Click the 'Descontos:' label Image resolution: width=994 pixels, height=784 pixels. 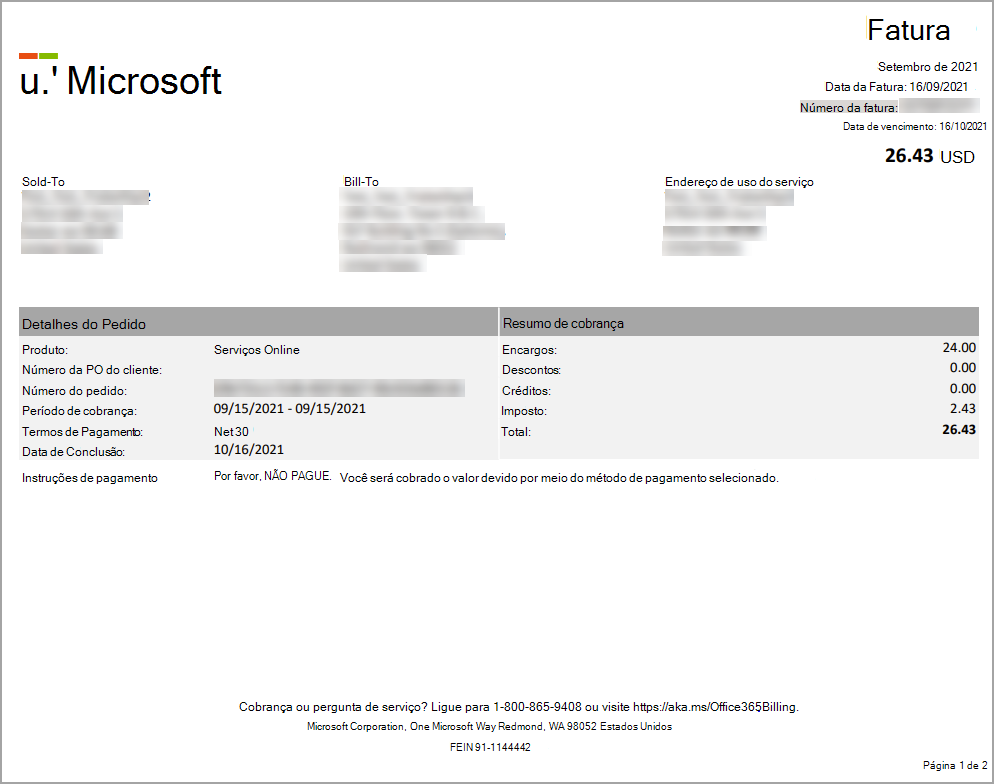coord(531,370)
